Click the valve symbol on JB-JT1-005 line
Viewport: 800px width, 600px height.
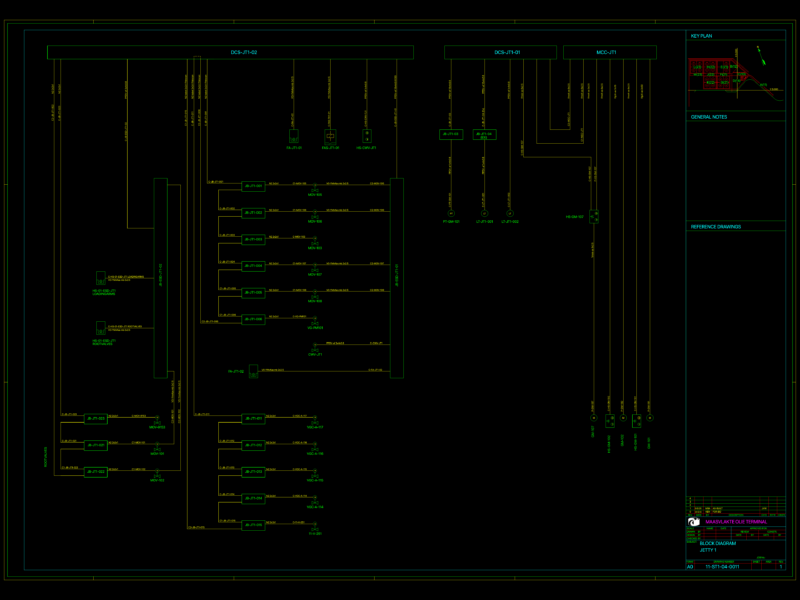315,296
